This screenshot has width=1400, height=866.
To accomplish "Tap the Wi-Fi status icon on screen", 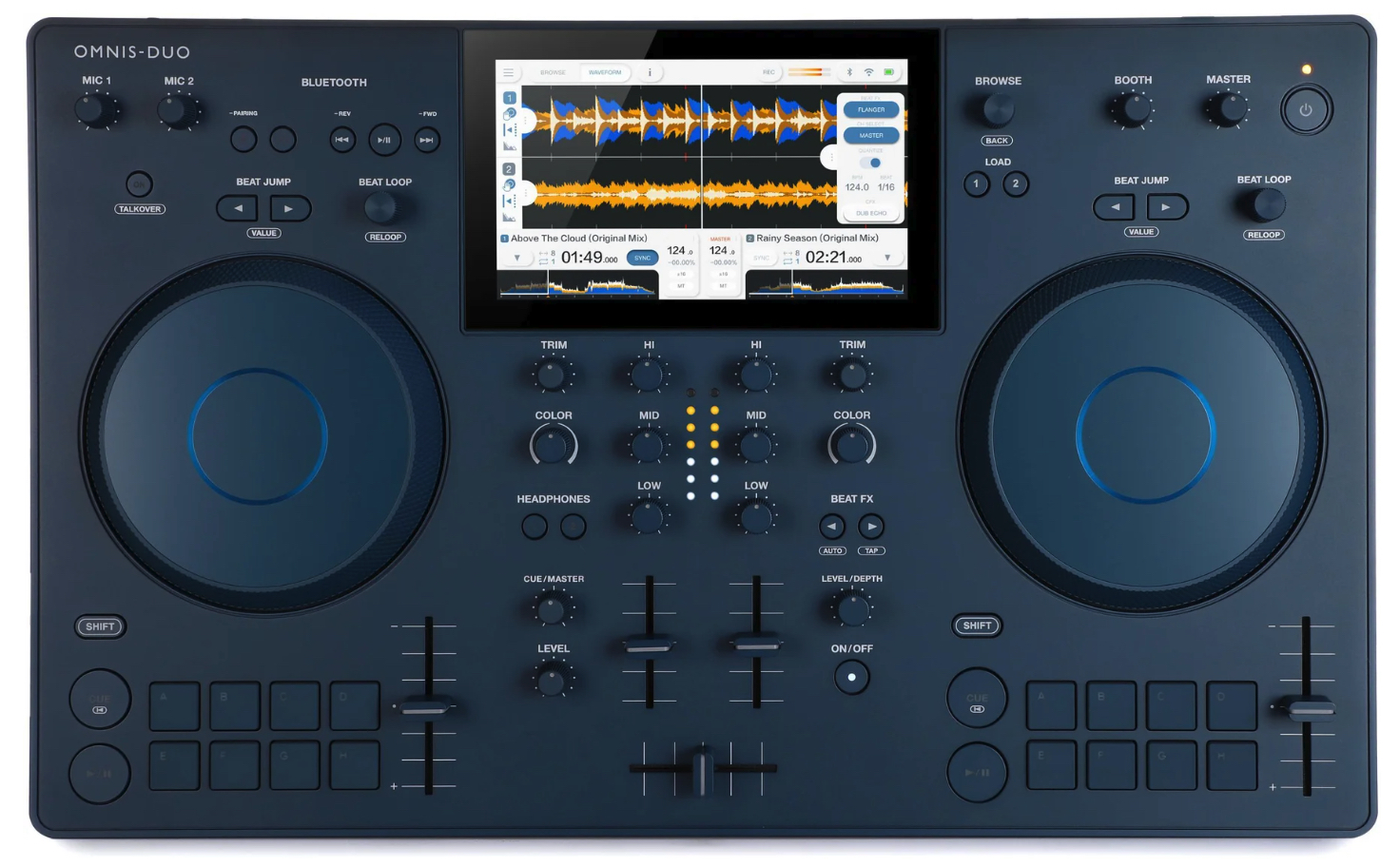I will pos(868,72).
